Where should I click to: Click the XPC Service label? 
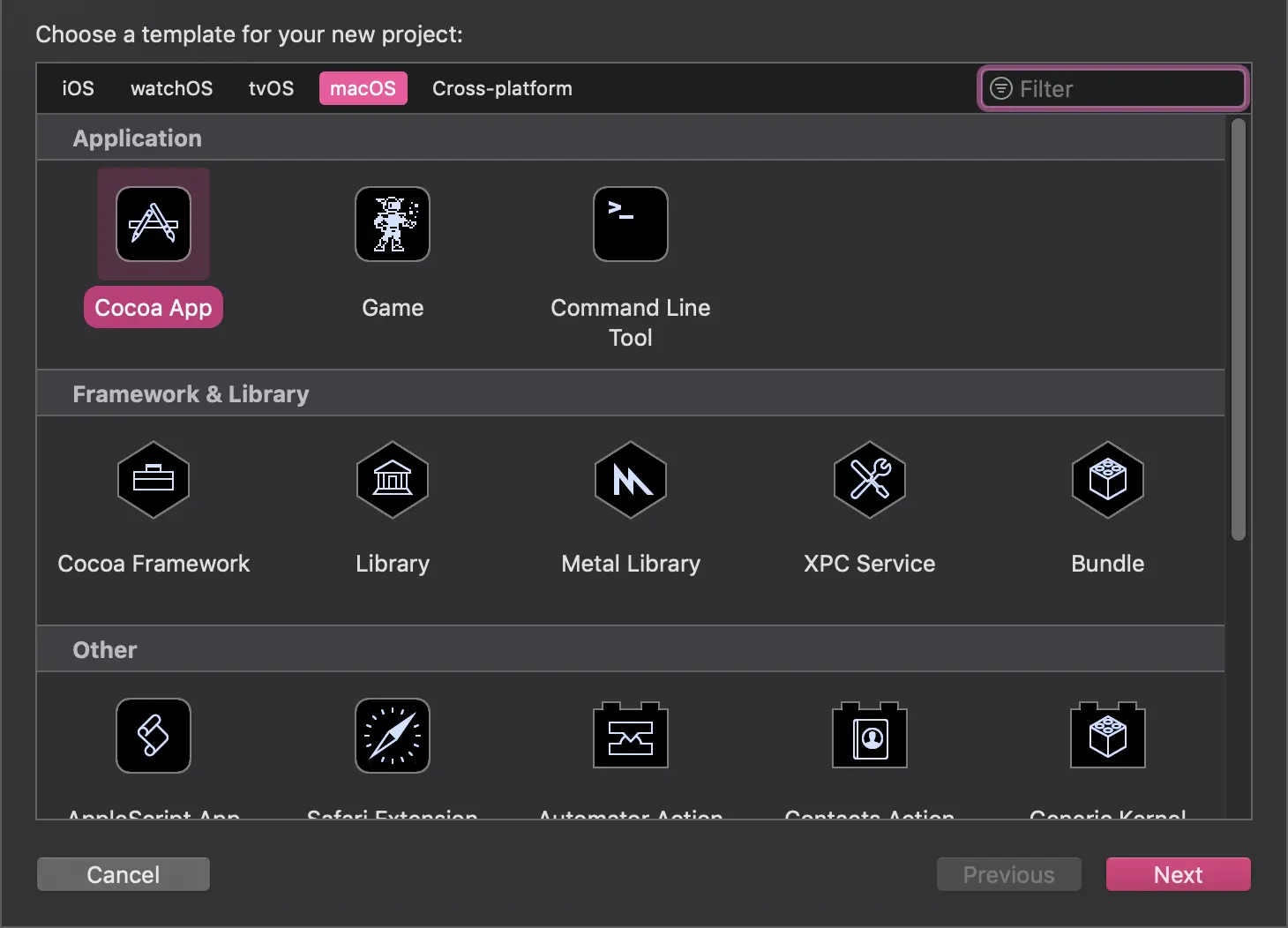[870, 564]
